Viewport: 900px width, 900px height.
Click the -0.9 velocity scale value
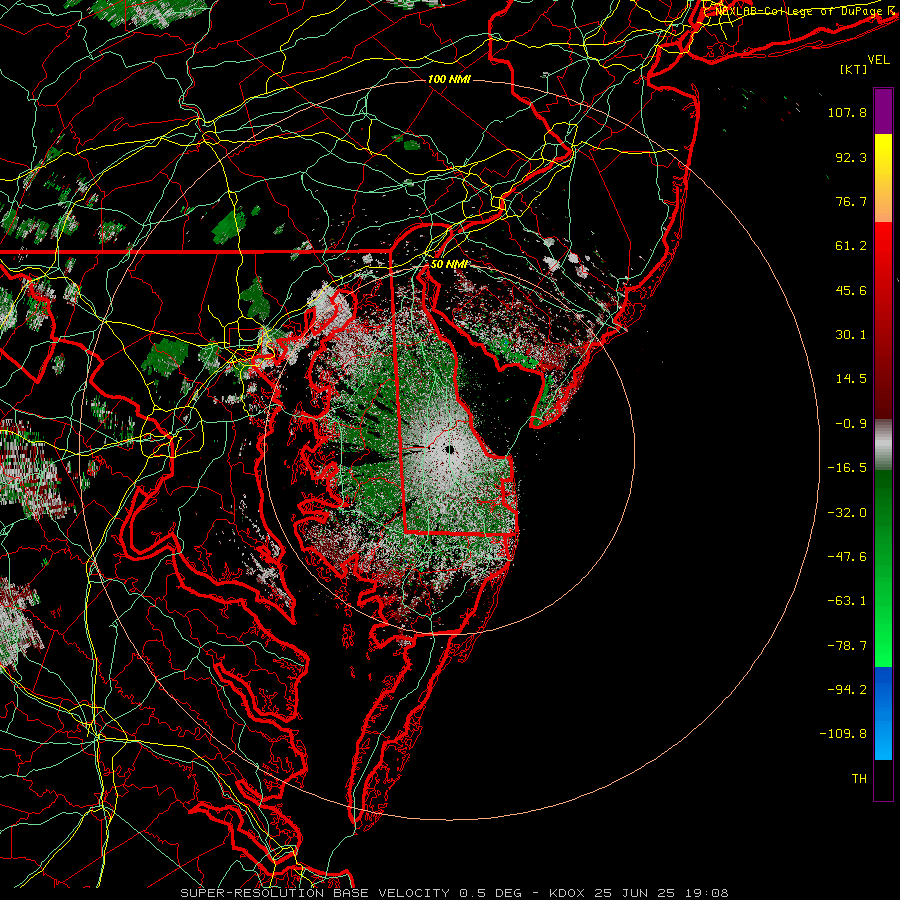click(851, 424)
